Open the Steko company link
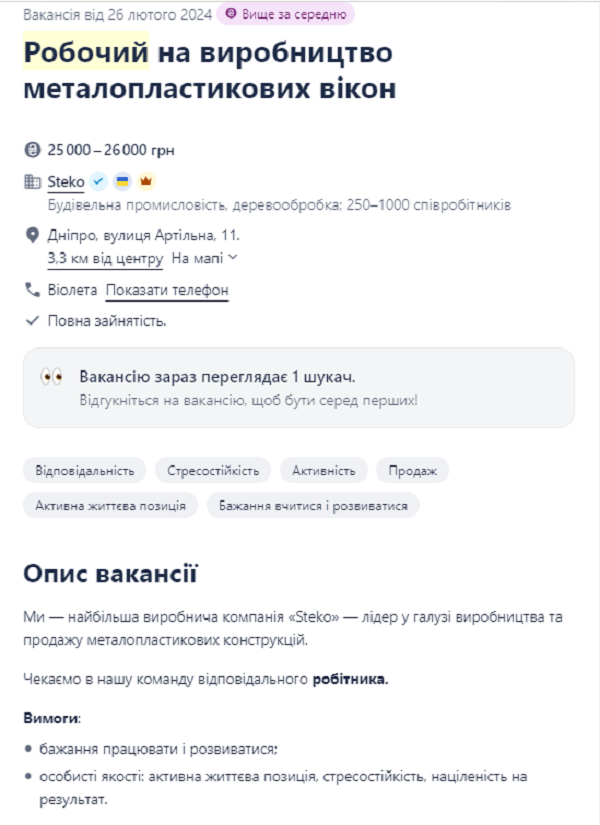The height and width of the screenshot is (825, 600). 66,182
